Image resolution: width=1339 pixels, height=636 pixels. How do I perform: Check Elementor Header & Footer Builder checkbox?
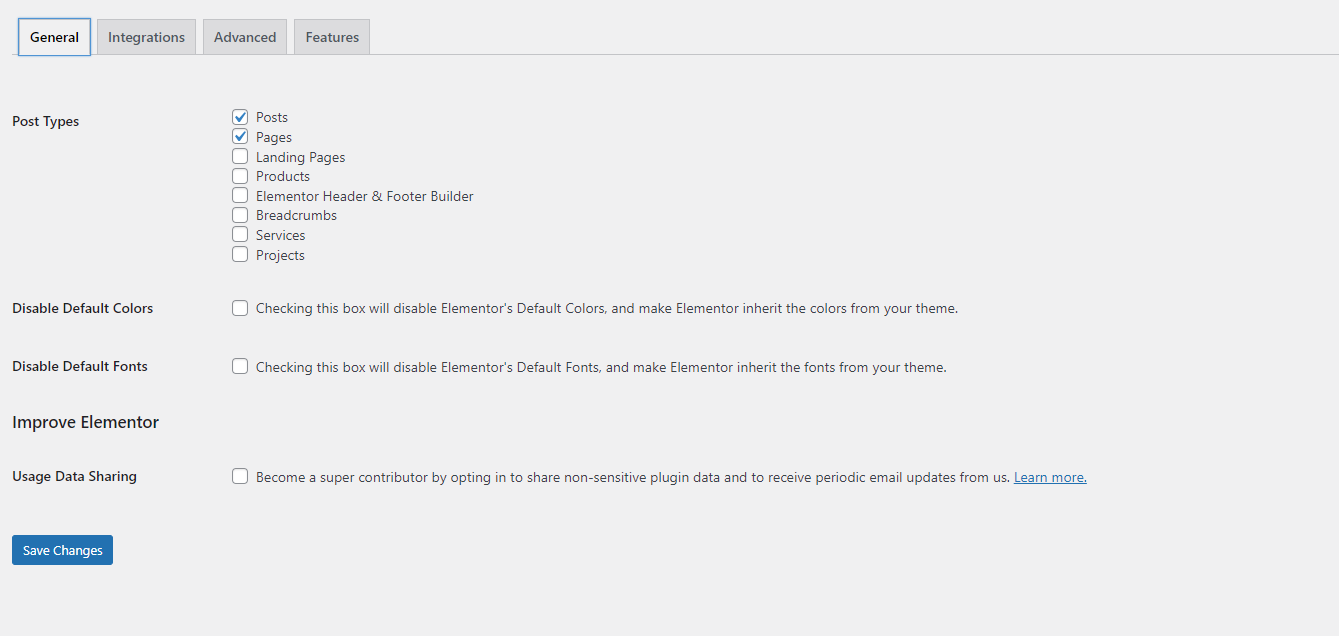(240, 196)
